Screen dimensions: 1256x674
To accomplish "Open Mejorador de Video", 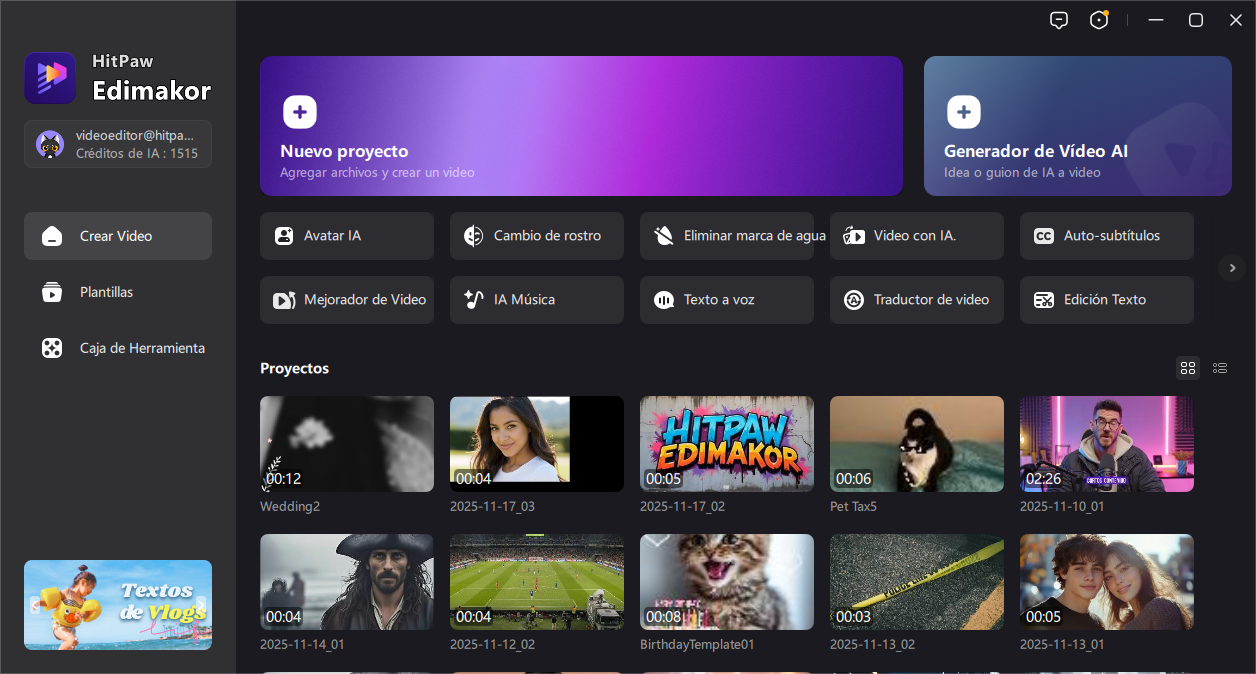I will tap(346, 299).
